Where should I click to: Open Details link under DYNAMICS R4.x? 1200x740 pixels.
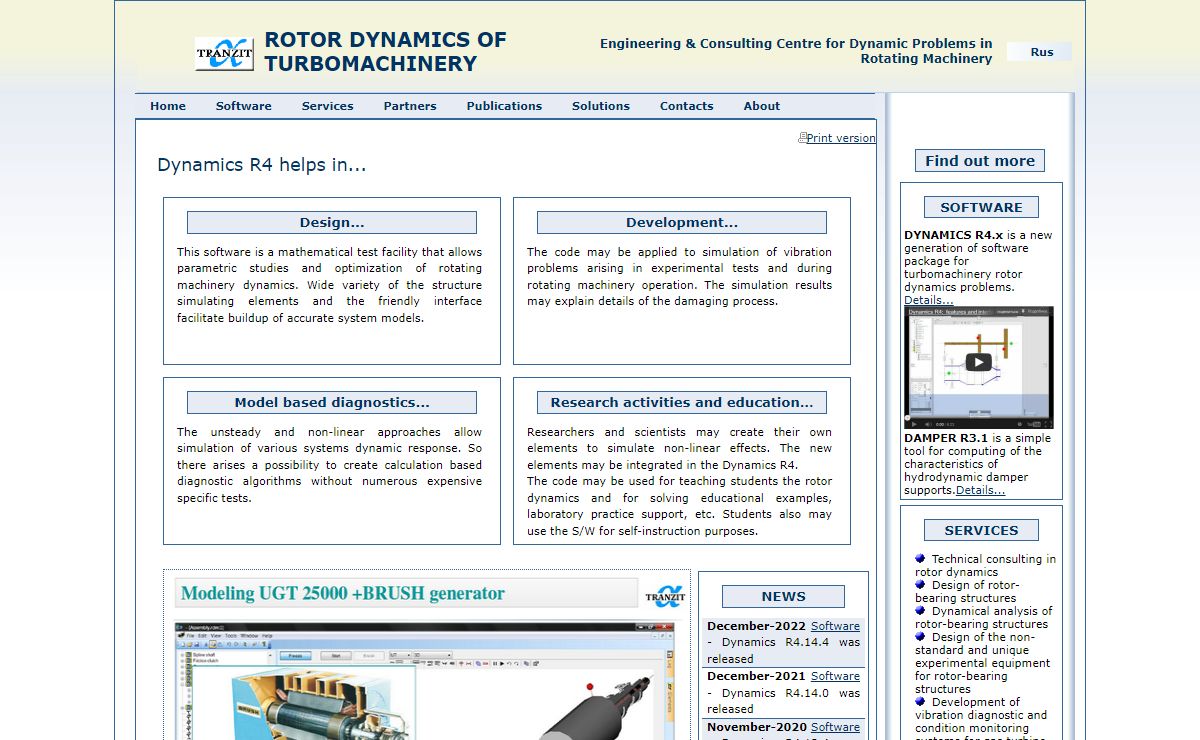(929, 300)
